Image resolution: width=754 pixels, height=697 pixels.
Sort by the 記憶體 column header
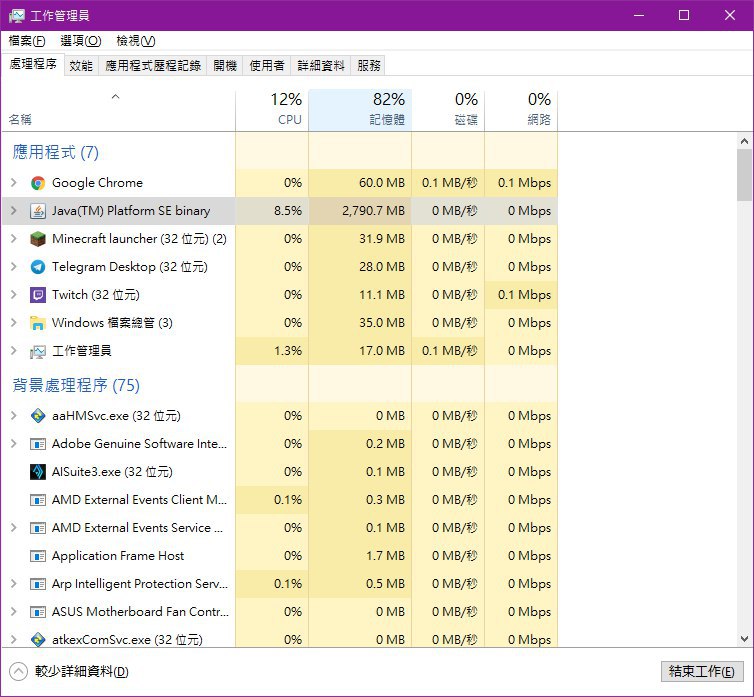360,110
